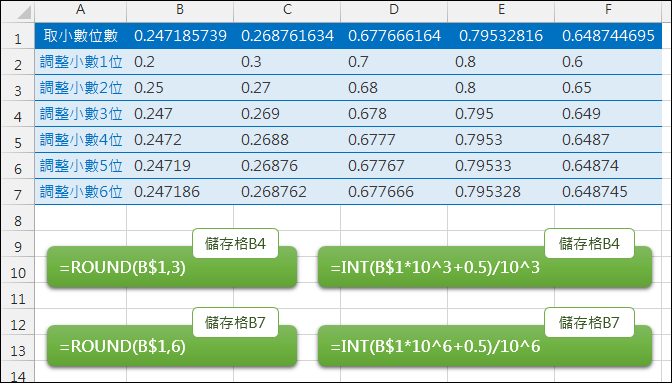Click cell with value 0.247185739

tap(180, 36)
